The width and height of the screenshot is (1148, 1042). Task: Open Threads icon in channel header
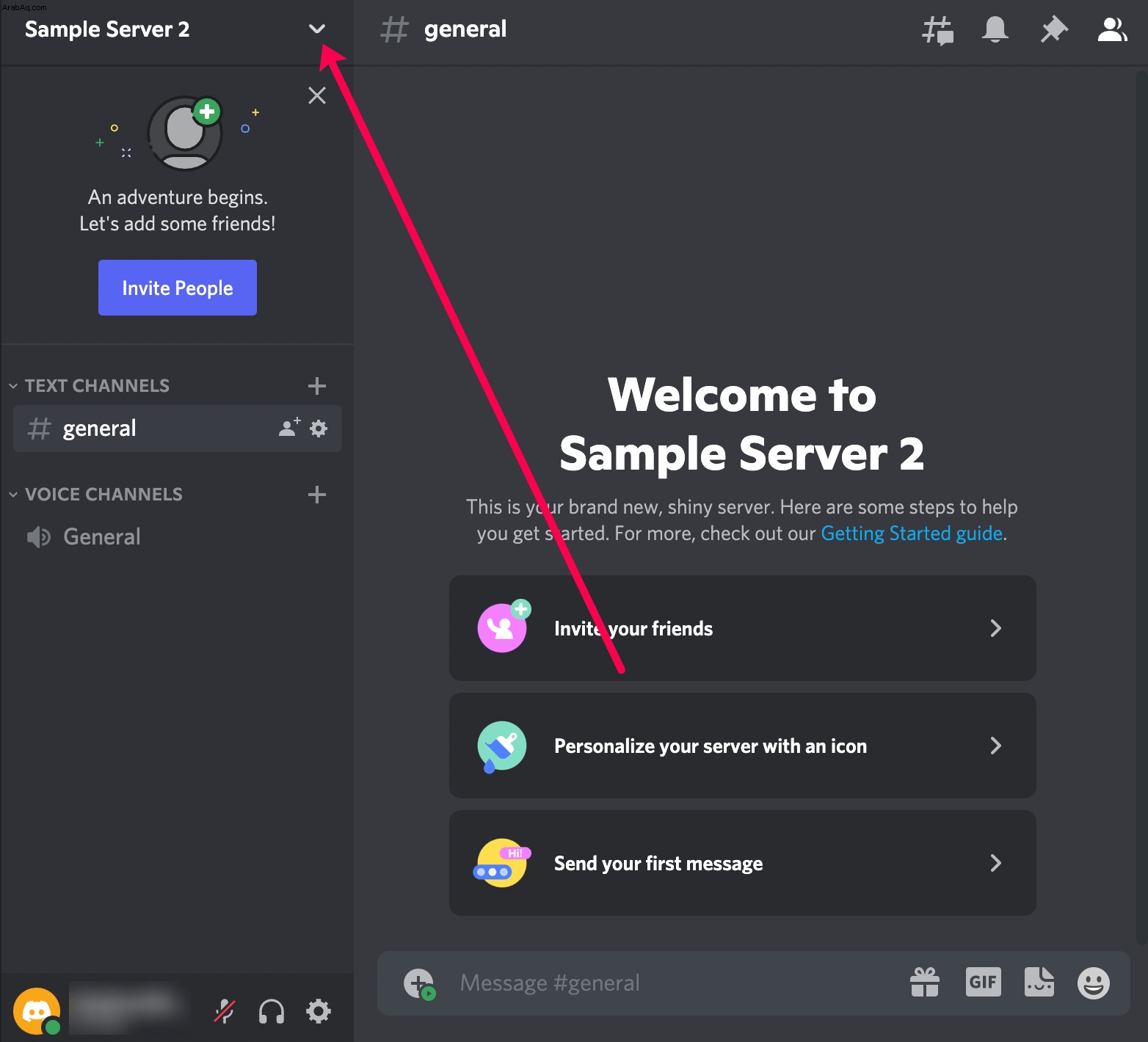937,30
